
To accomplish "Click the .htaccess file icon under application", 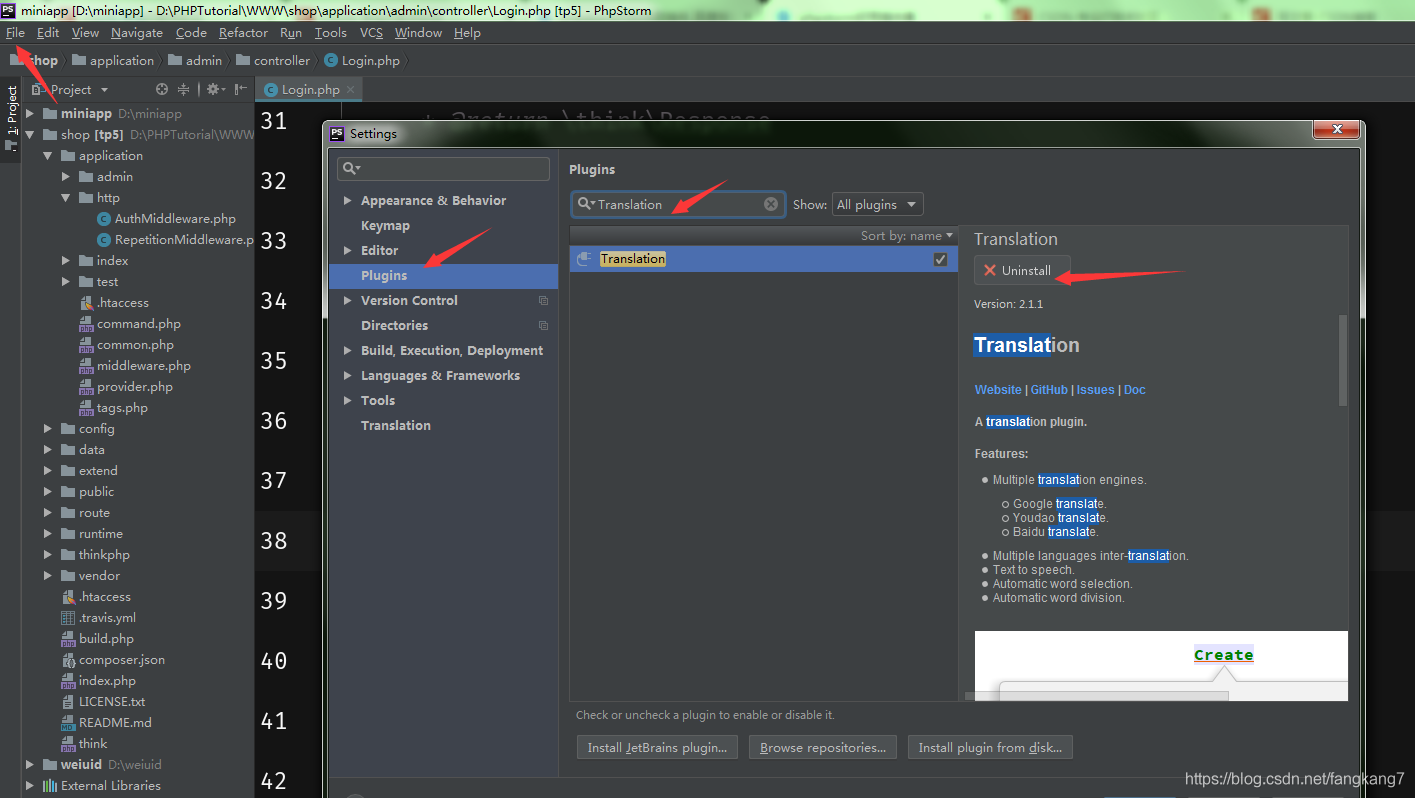I will 87,302.
